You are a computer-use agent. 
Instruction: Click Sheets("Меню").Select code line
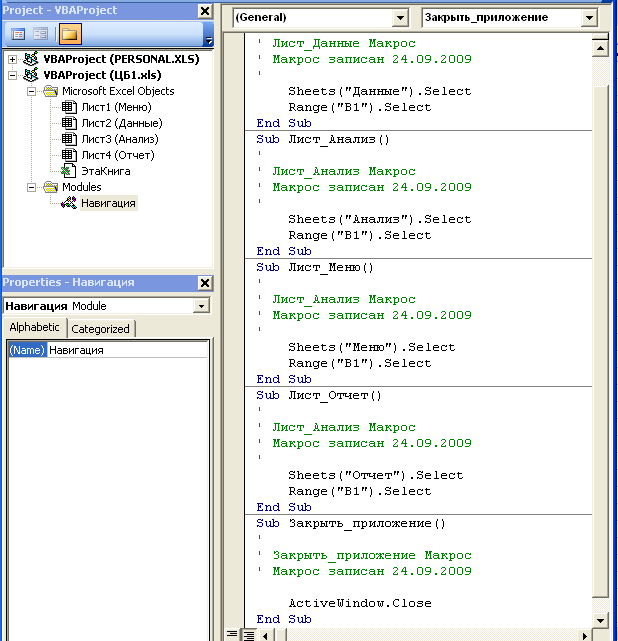pos(372,347)
